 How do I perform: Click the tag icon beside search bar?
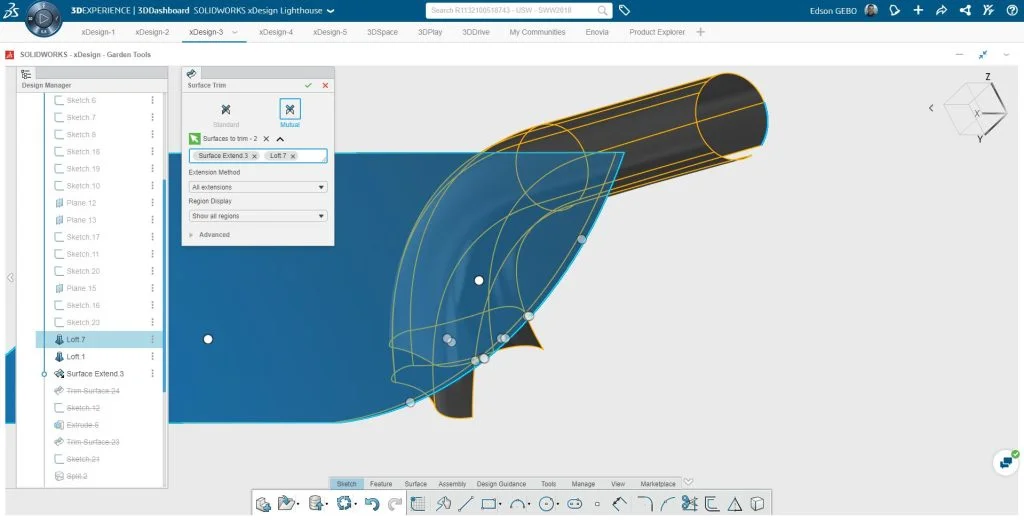point(624,11)
